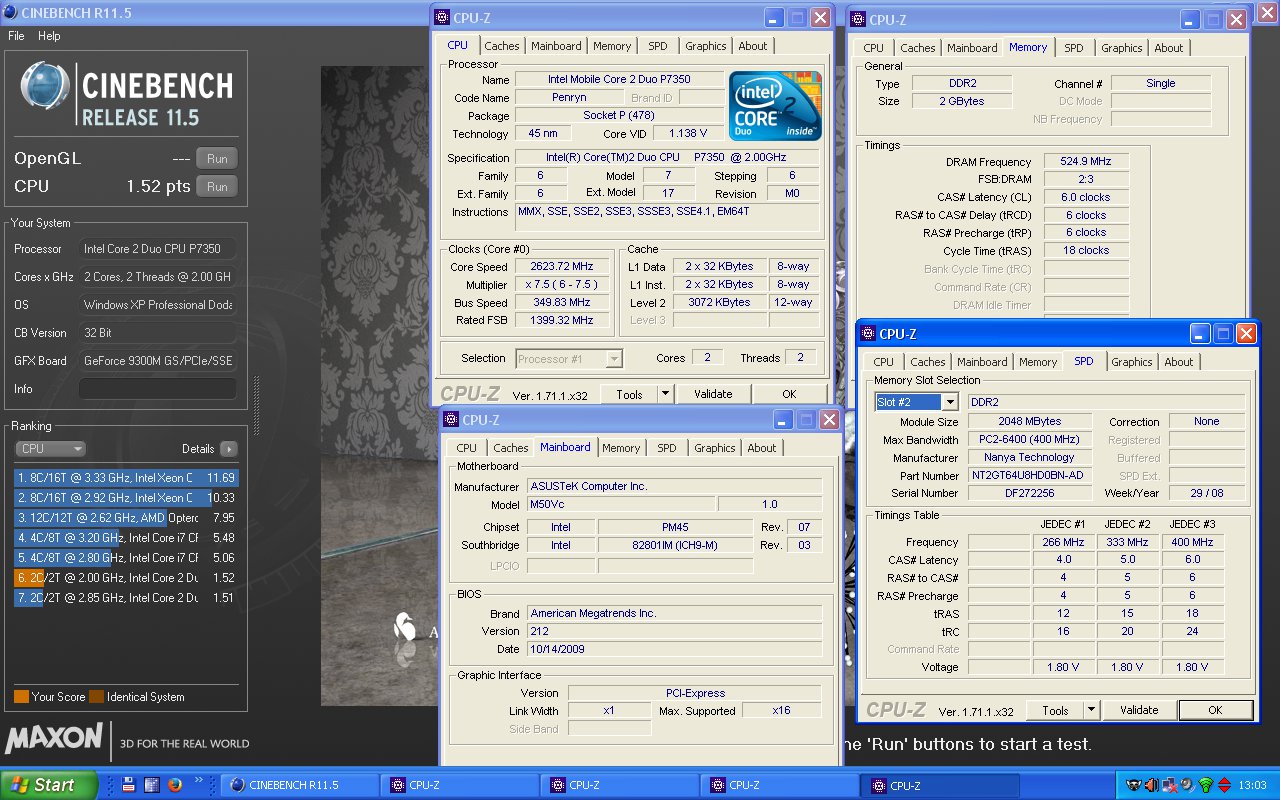The width and height of the screenshot is (1280, 800).
Task: Open the File menu in CINEBENCH
Action: (16, 36)
